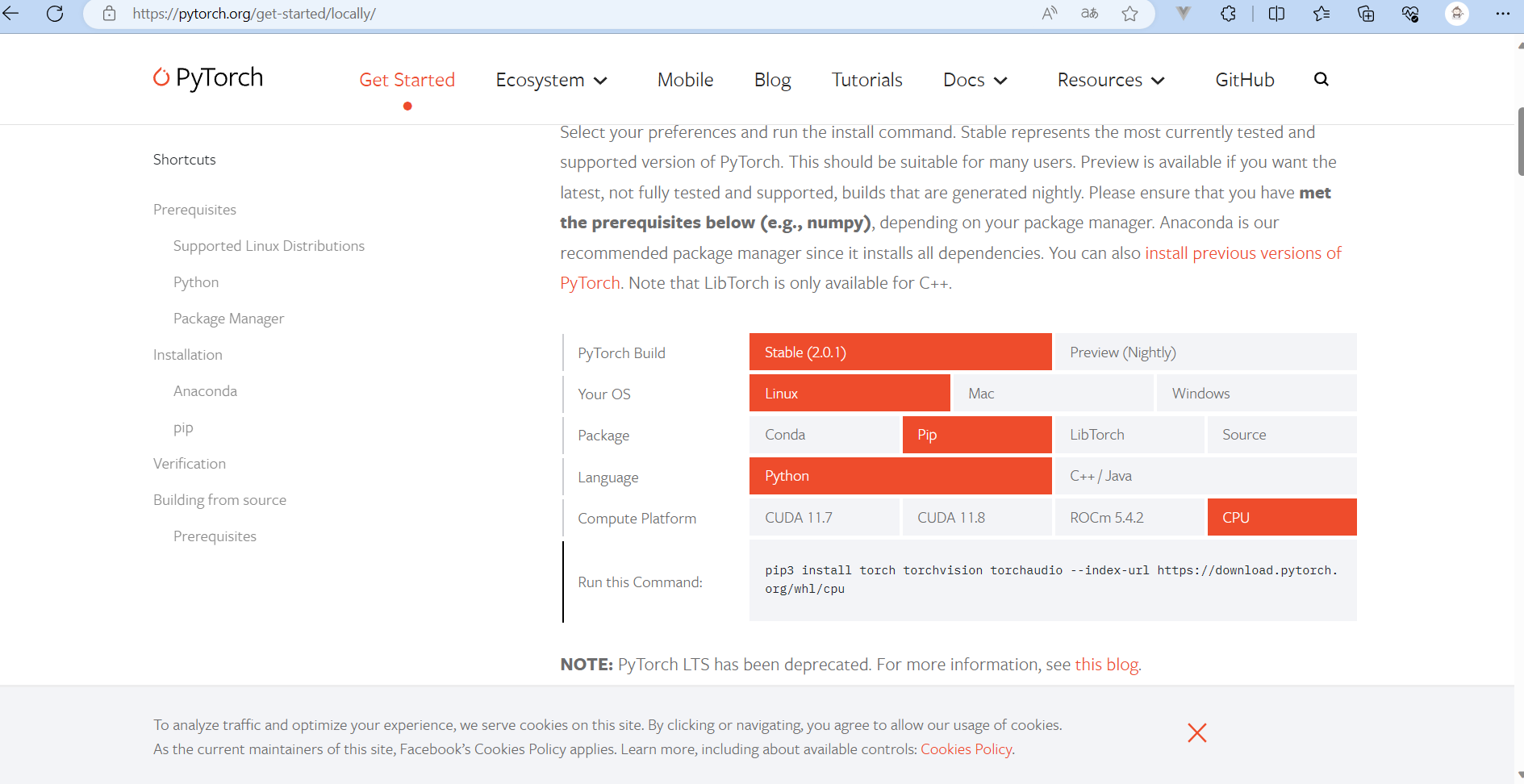Click the vertical page scrollbar thumb
The image size is (1524, 784).
(x=1520, y=141)
